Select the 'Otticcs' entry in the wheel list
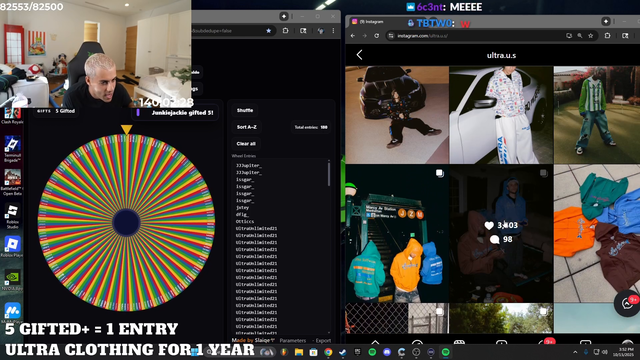 pos(245,222)
